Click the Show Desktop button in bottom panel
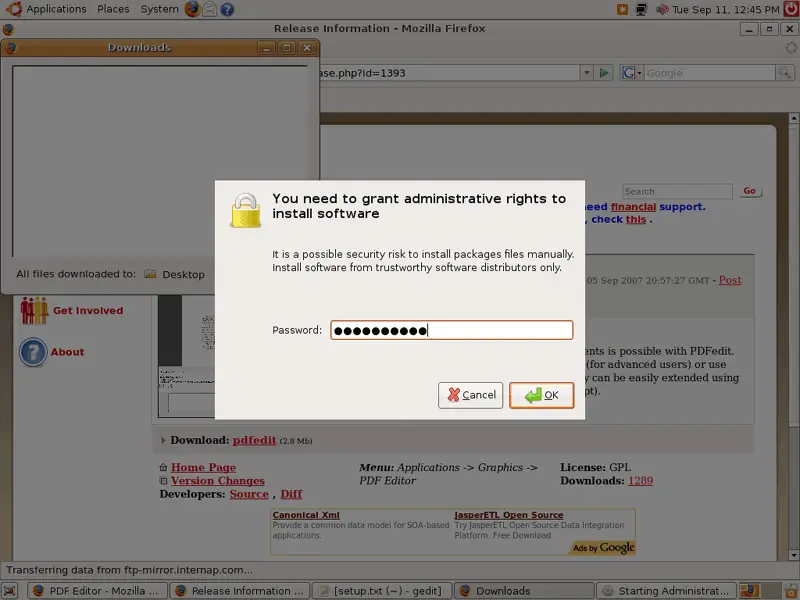Image resolution: width=800 pixels, height=600 pixels. point(10,591)
